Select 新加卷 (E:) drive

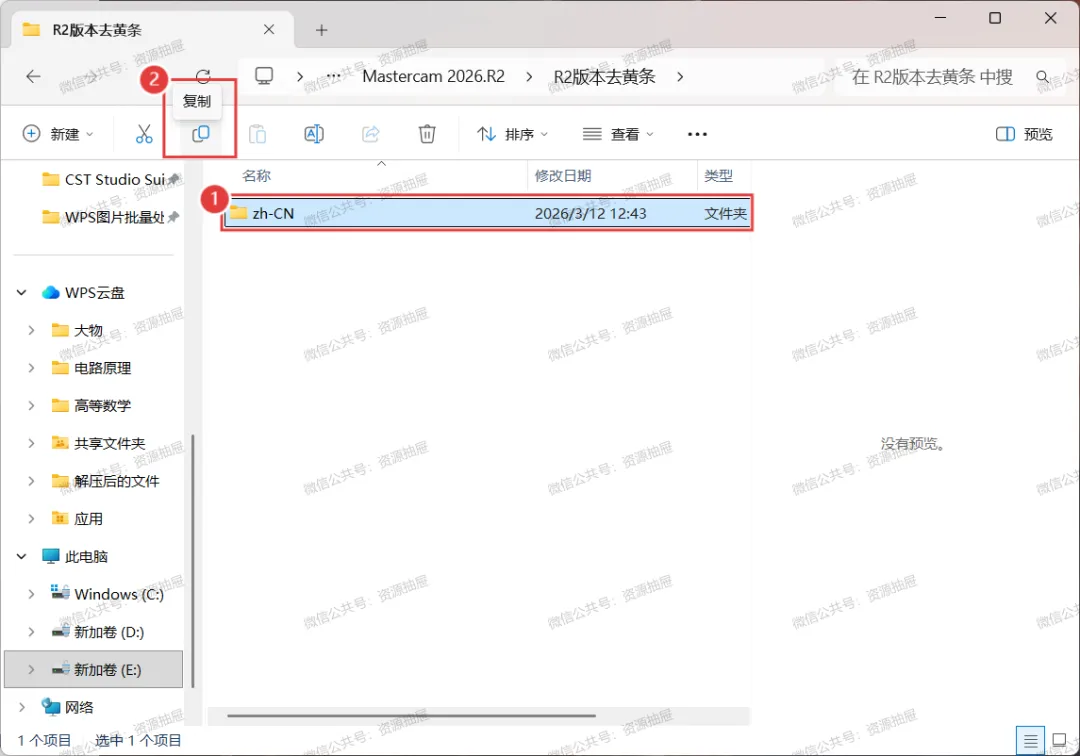tap(94, 670)
